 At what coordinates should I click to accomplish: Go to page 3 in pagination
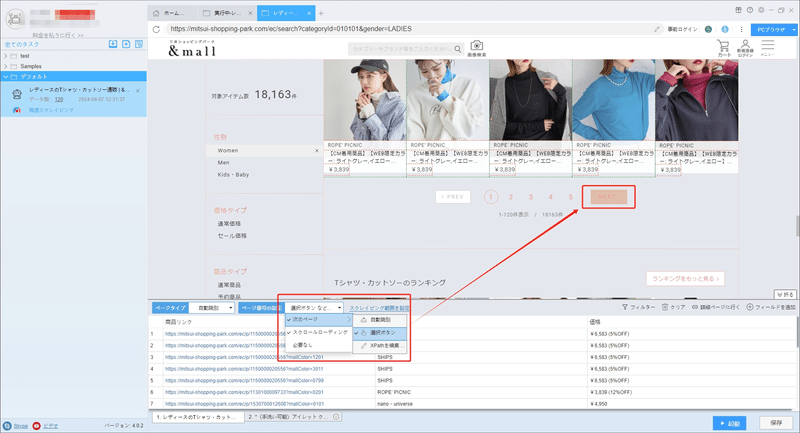(531, 197)
